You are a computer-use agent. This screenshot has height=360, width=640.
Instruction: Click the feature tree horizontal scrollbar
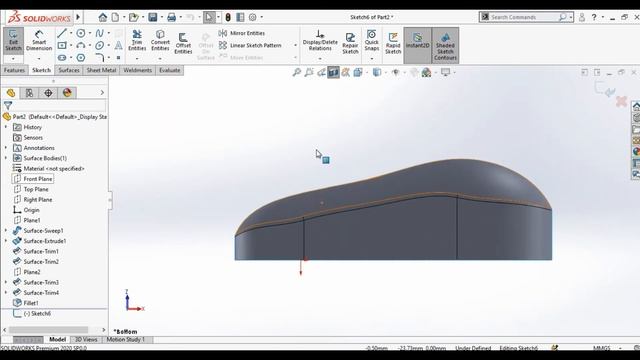(x=48, y=330)
